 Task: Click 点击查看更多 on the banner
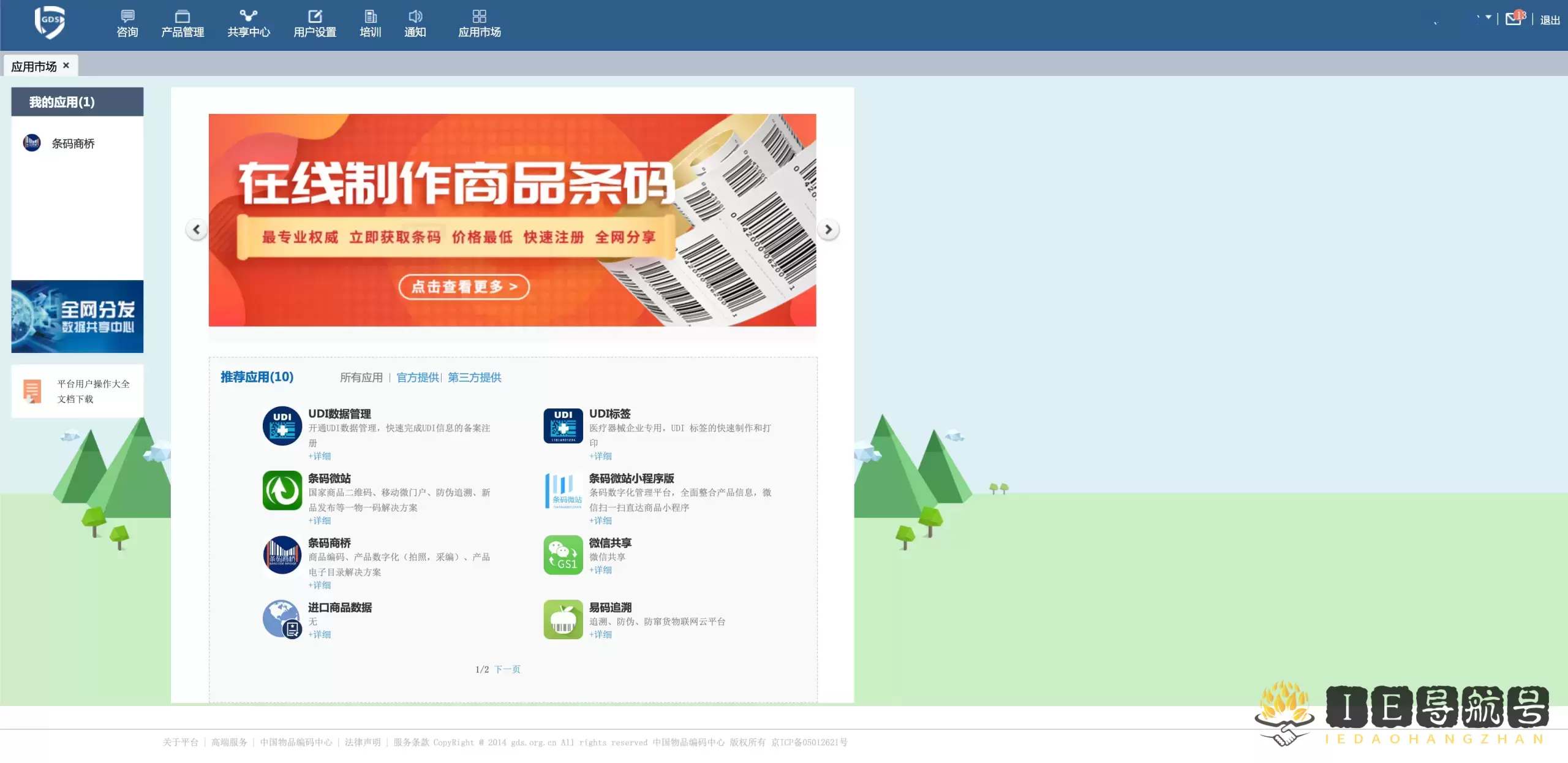click(x=464, y=287)
